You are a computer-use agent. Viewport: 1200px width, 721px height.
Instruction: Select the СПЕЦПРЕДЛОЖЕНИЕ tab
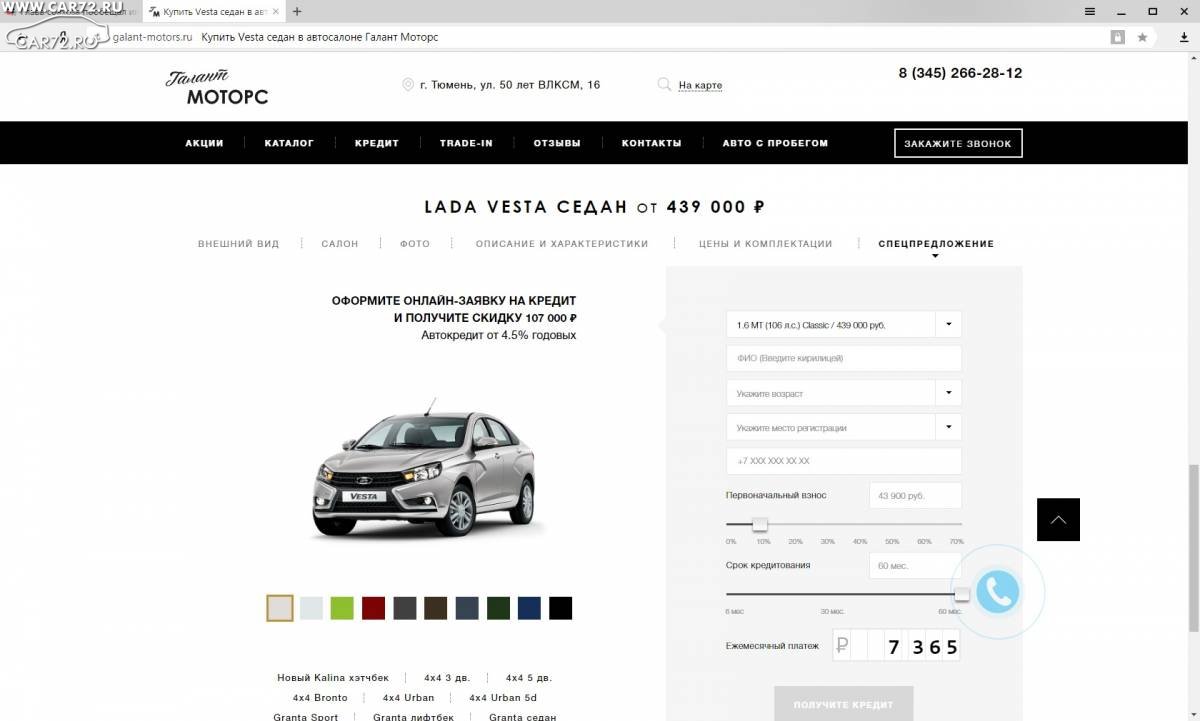point(936,244)
